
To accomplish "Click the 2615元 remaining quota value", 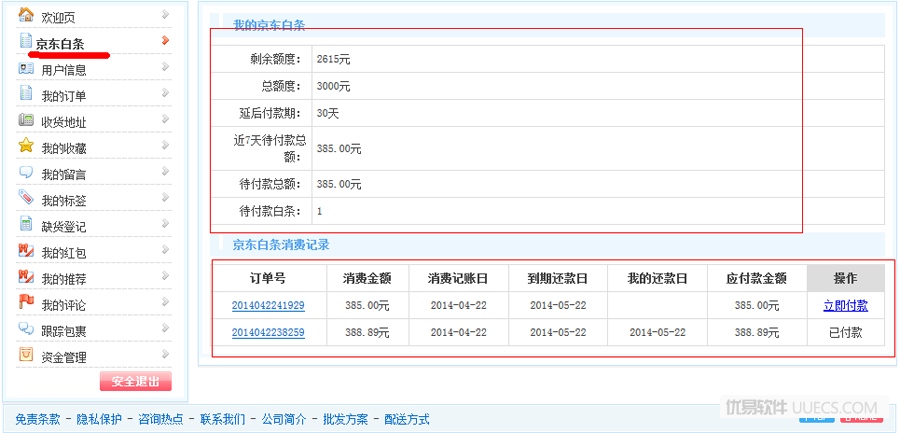I will [333, 59].
